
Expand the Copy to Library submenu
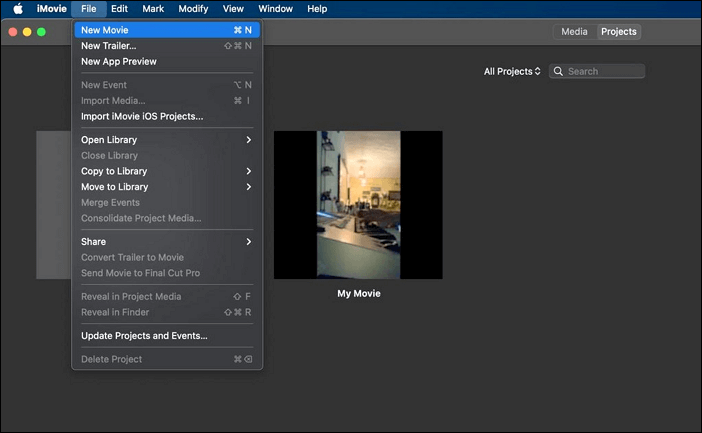[248, 171]
